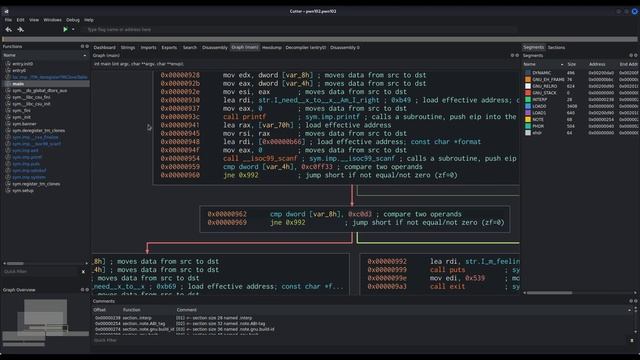Image resolution: width=640 pixels, height=360 pixels.
Task: Click the call printf instruction
Action: [x=244, y=117]
